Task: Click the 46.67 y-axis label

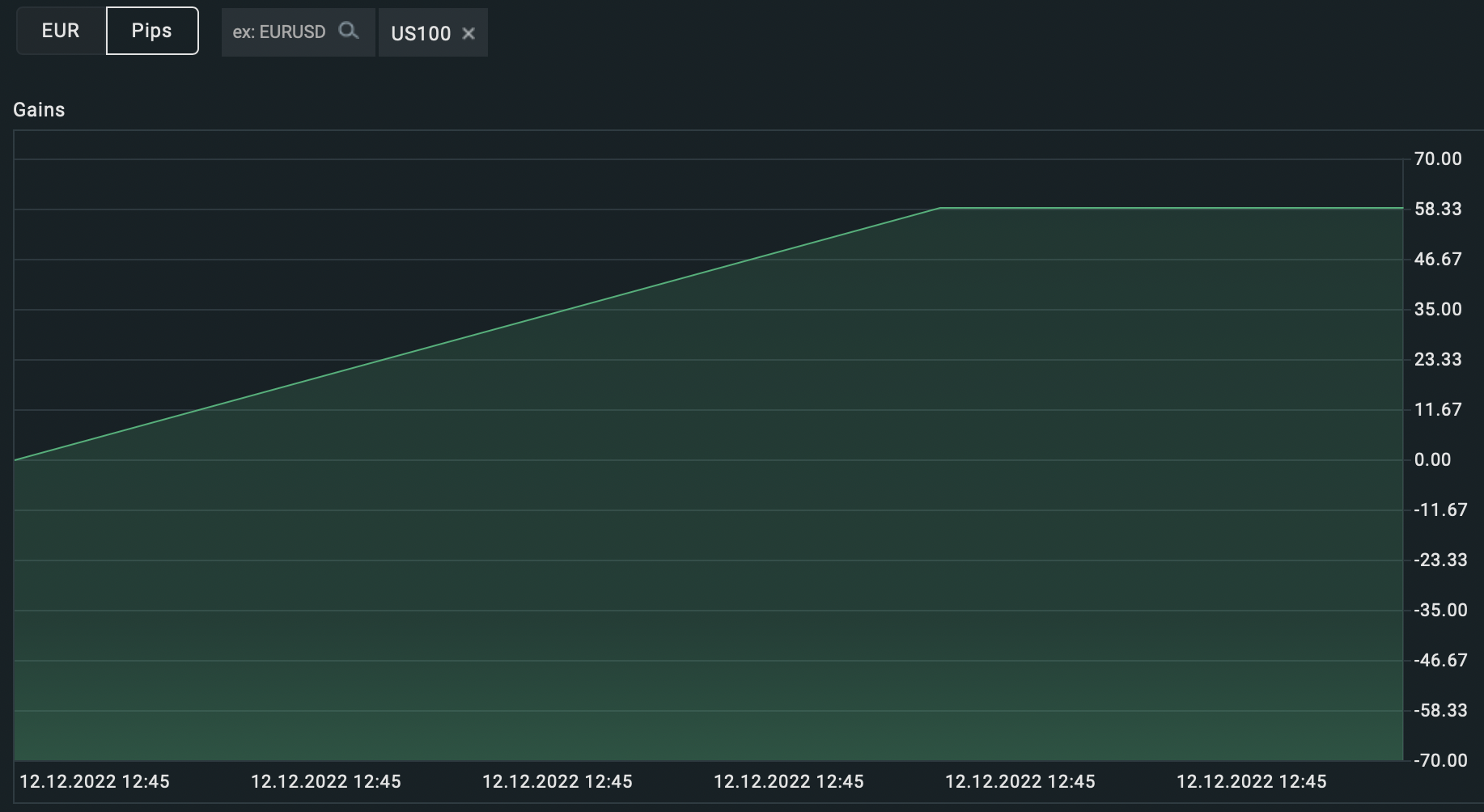Action: (x=1438, y=260)
